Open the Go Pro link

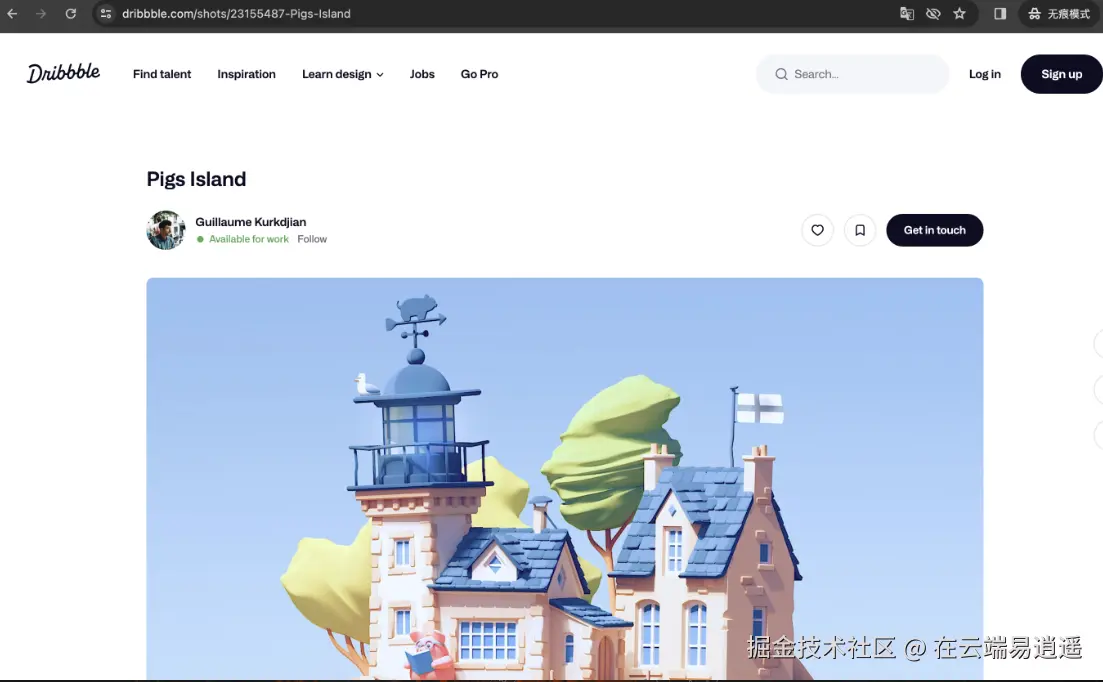[x=479, y=74]
